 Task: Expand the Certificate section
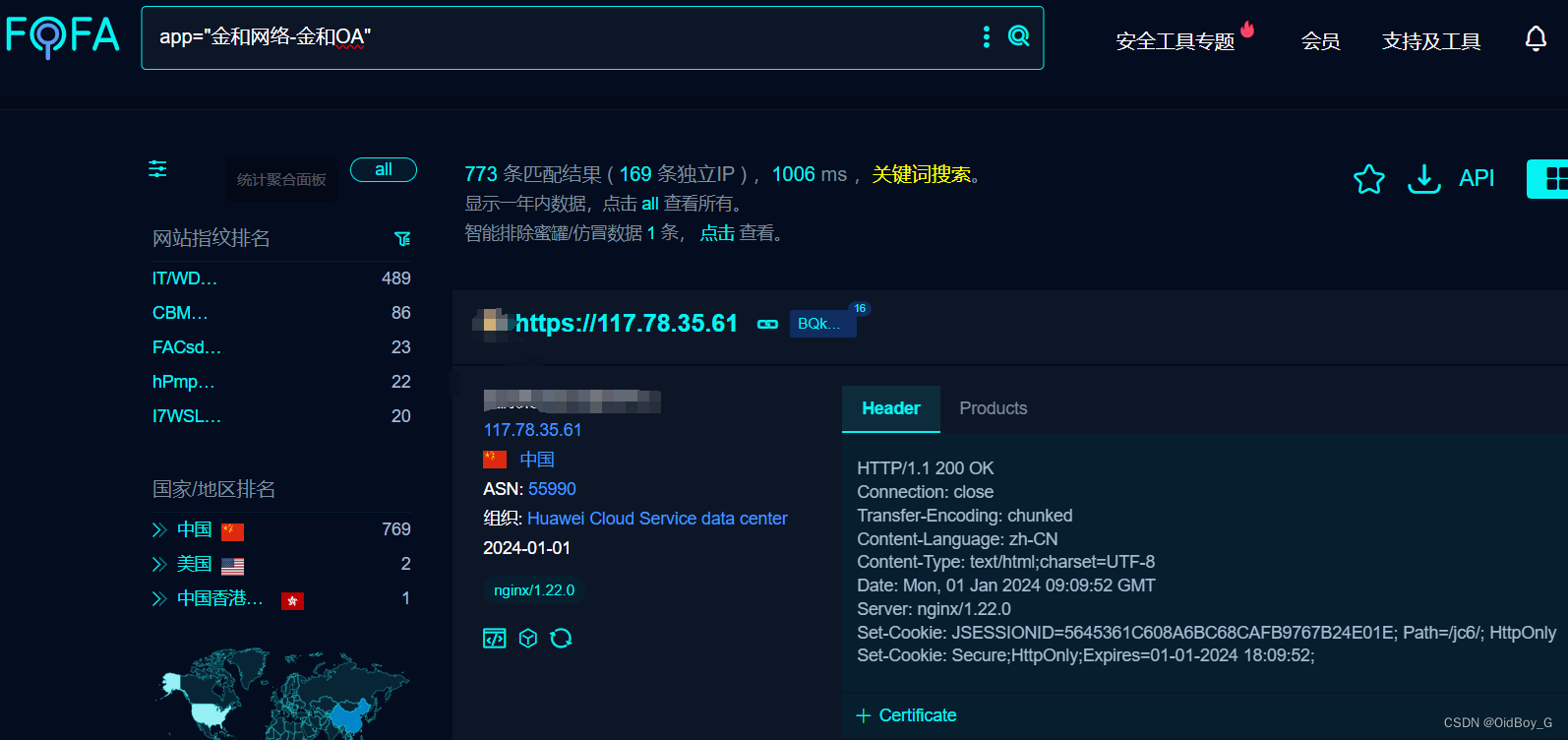906,715
